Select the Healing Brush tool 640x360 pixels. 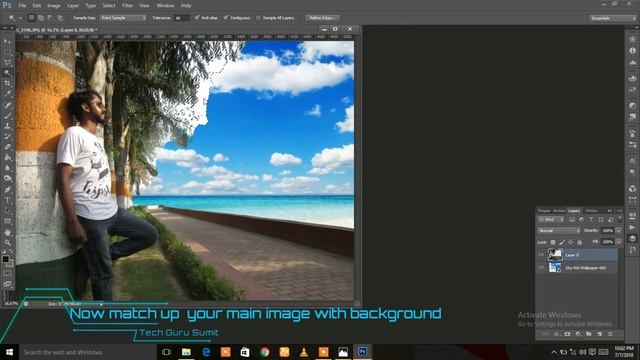7,105
